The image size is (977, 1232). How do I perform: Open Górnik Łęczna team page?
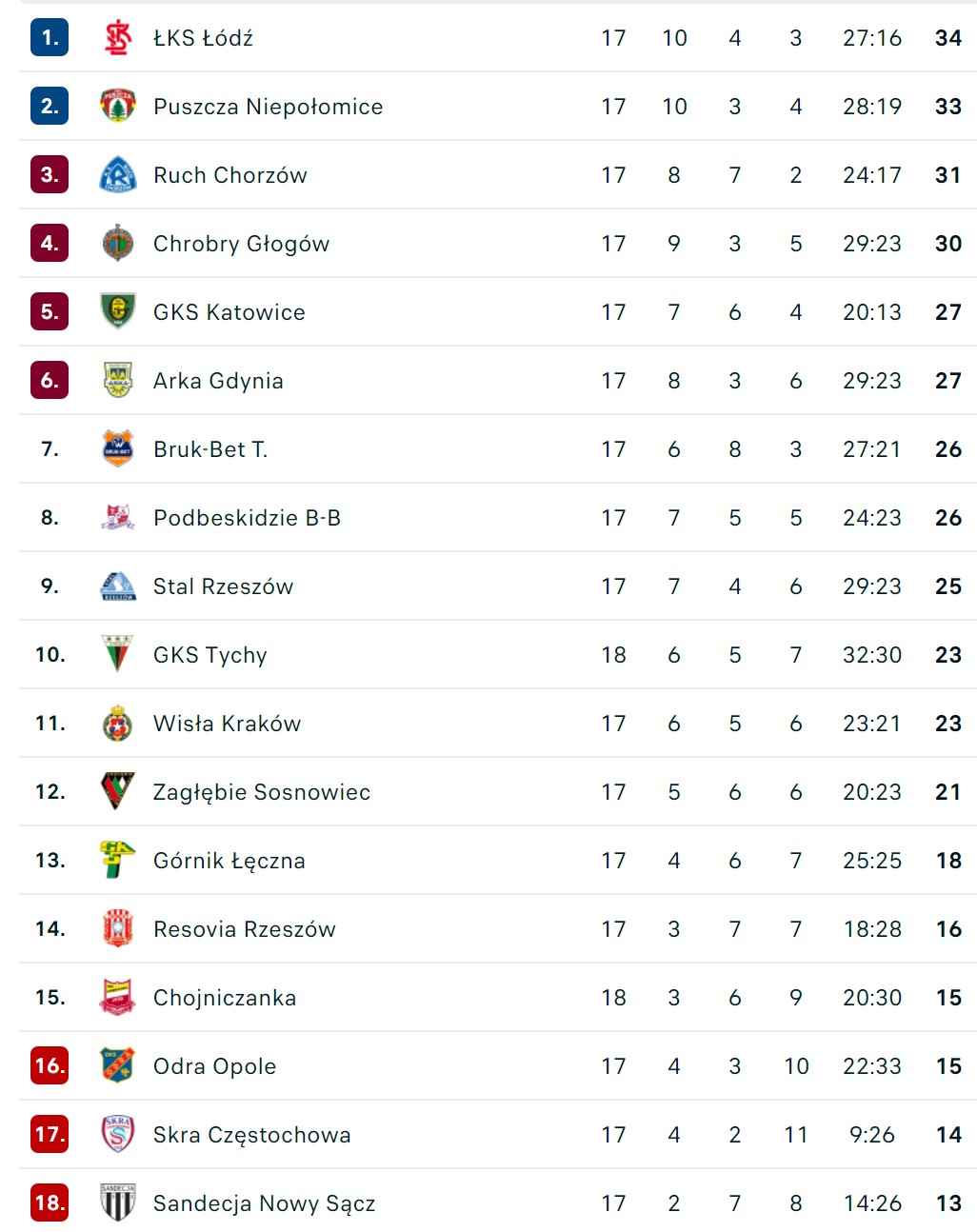pyautogui.click(x=229, y=861)
